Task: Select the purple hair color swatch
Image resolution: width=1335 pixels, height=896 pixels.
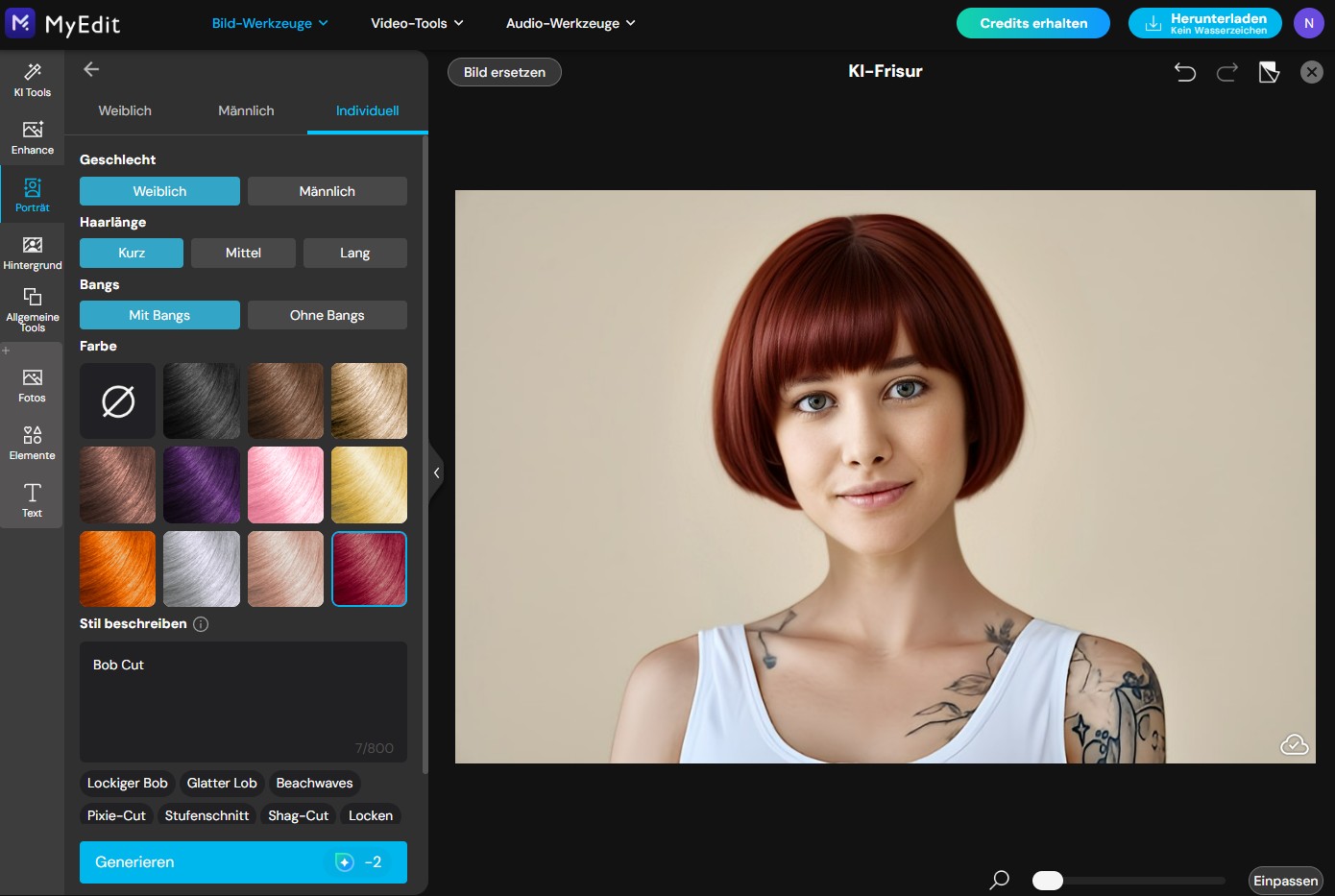Action: (x=201, y=484)
